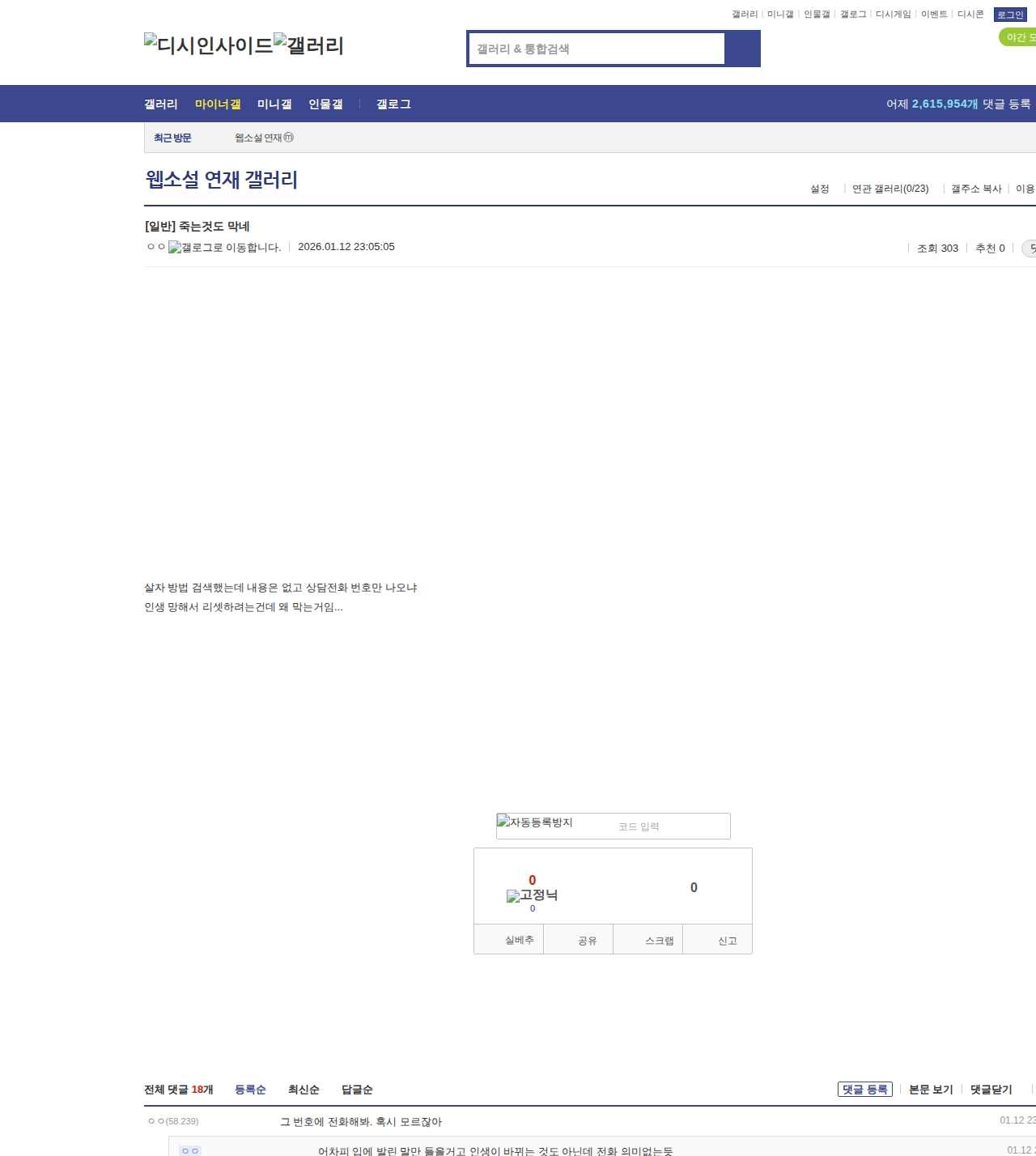The image size is (1036, 1156).
Task: Click 댓글닫기 to collapse comments
Action: click(991, 1090)
